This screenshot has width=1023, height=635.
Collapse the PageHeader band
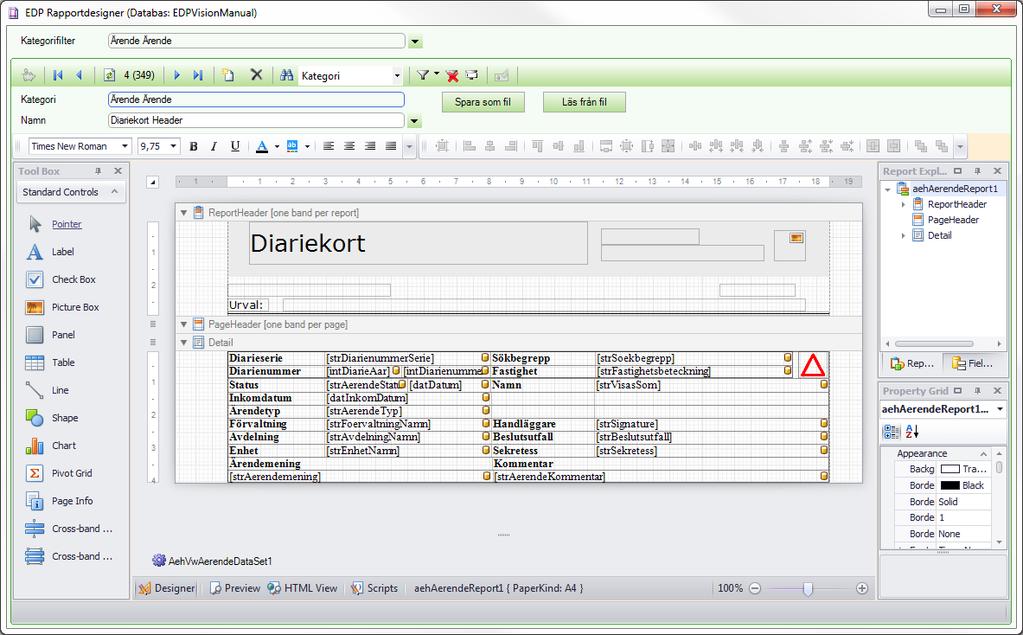[x=184, y=324]
